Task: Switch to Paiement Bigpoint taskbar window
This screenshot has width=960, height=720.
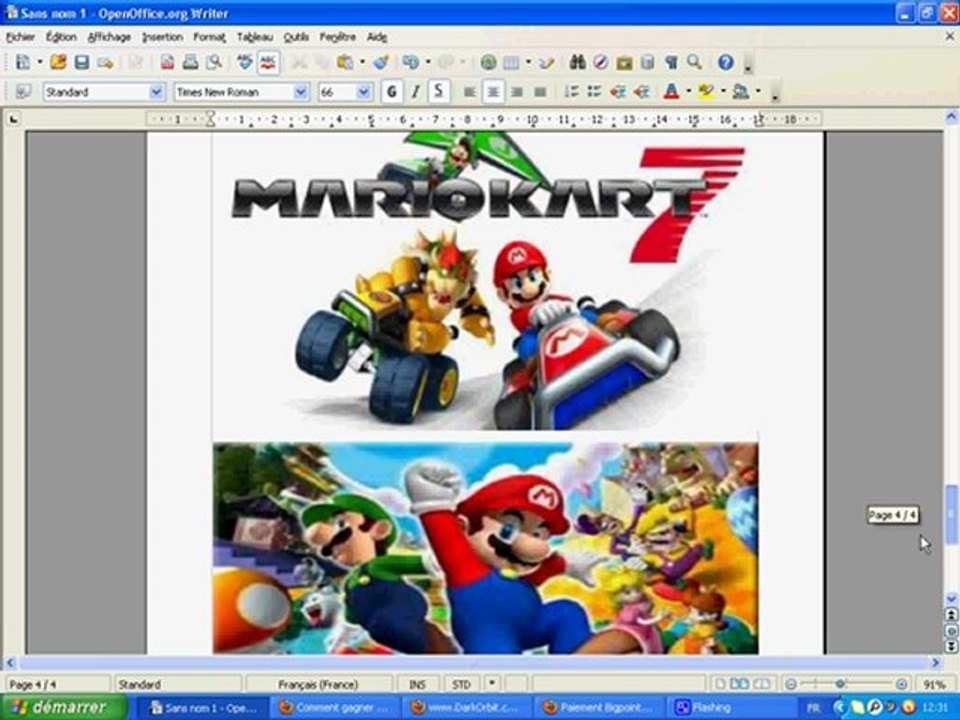Action: click(x=599, y=708)
